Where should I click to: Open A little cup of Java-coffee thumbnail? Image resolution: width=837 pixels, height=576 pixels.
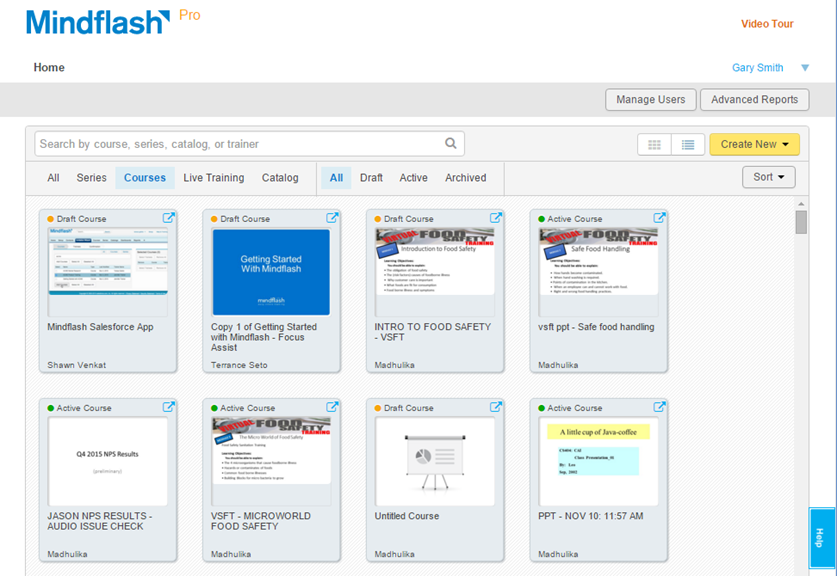coord(598,461)
